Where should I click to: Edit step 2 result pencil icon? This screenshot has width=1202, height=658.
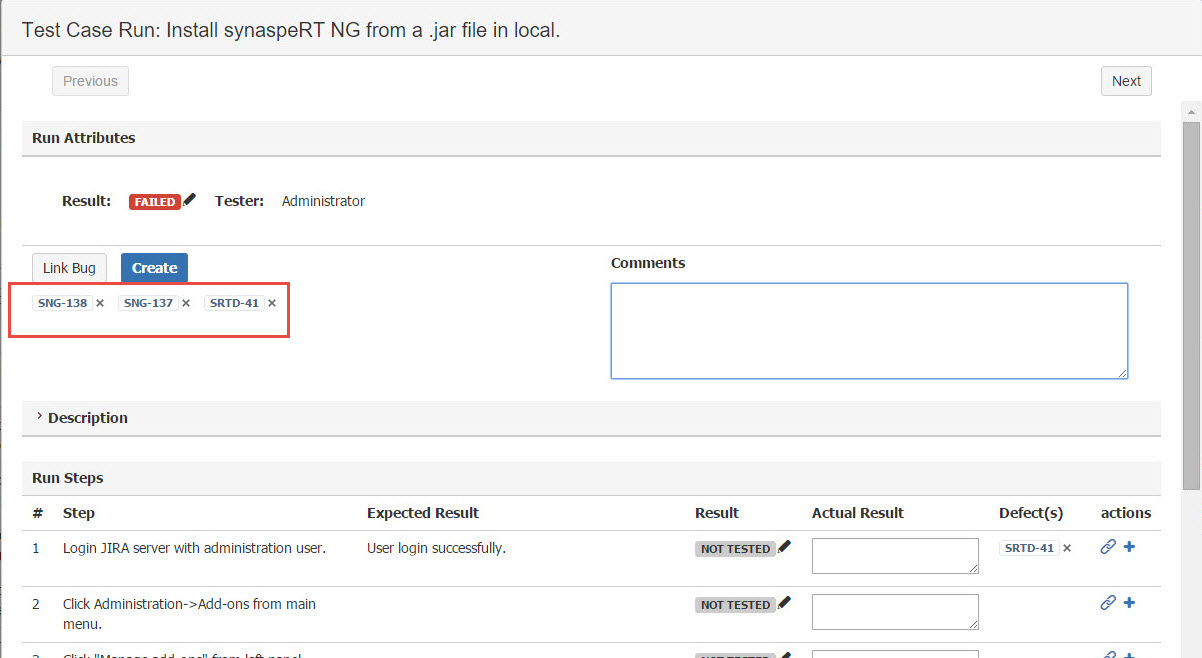click(x=784, y=603)
